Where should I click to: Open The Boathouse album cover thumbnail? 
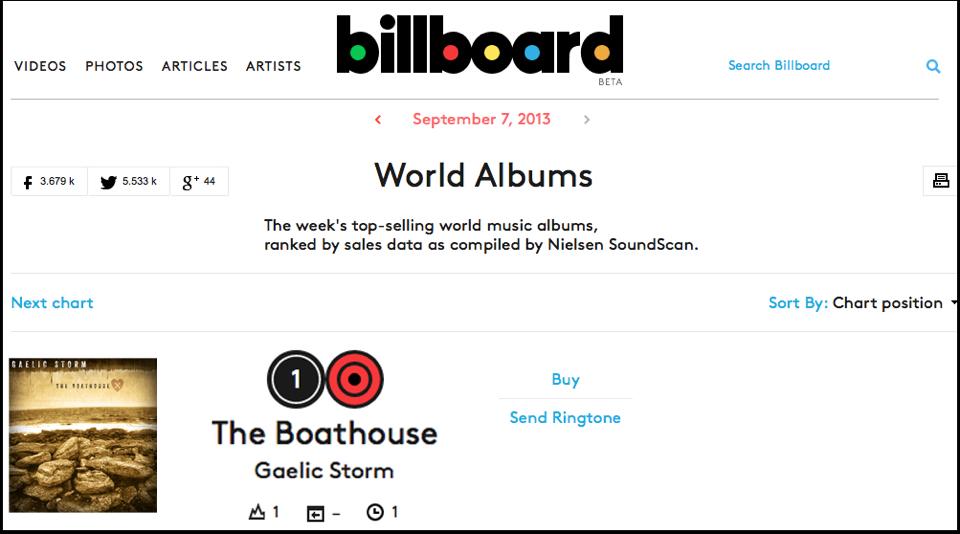pyautogui.click(x=83, y=435)
